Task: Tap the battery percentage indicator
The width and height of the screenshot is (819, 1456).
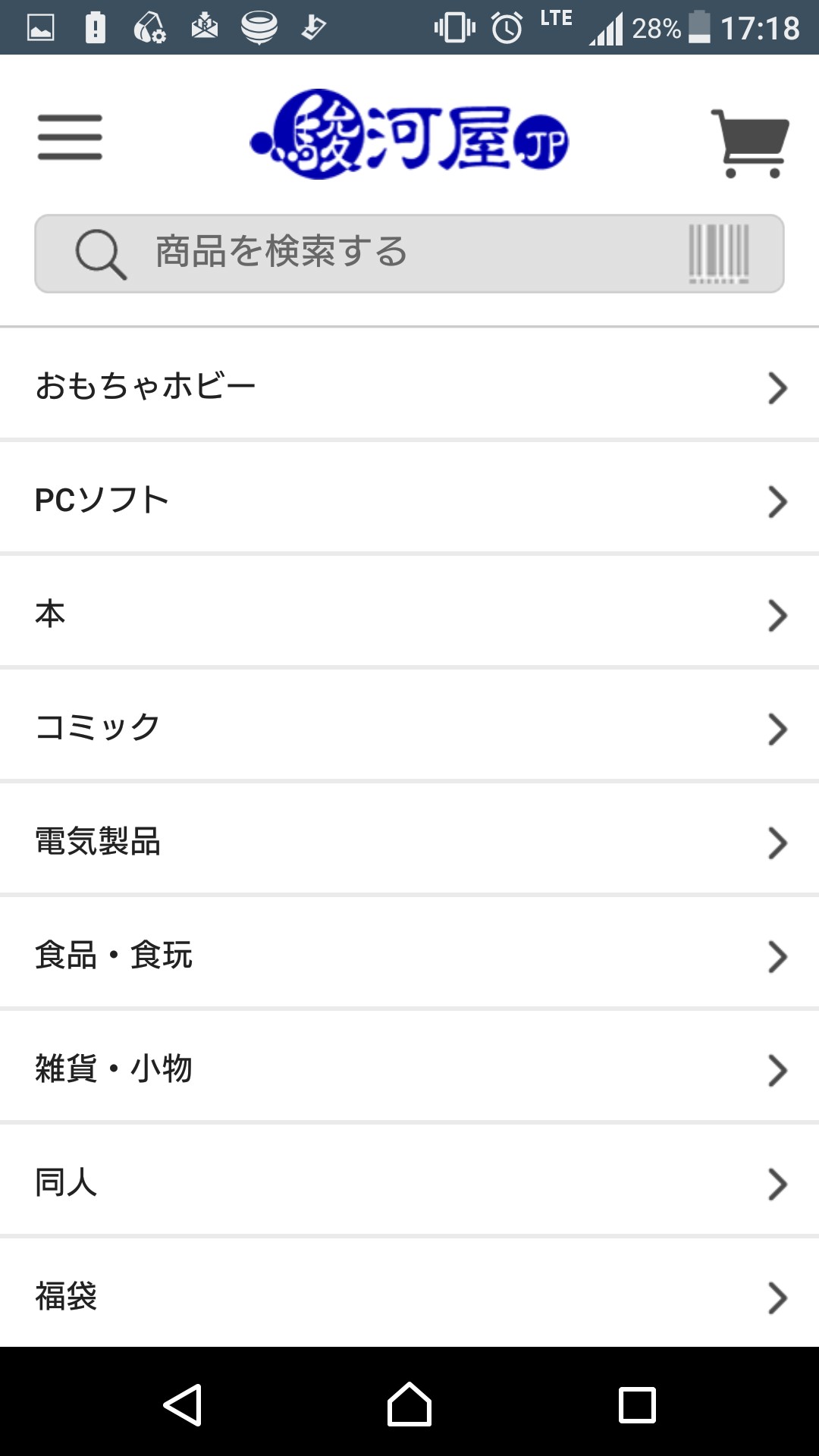Action: pos(657,29)
